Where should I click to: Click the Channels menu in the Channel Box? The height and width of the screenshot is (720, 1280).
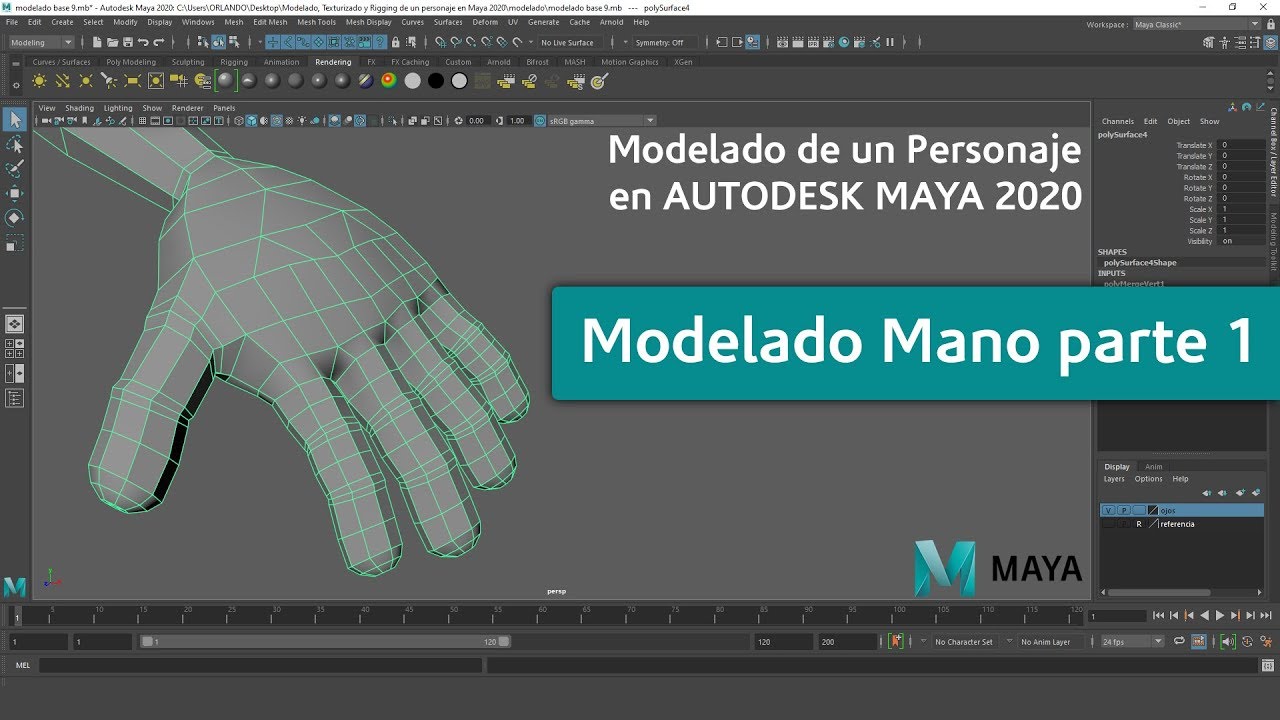pyautogui.click(x=1117, y=121)
